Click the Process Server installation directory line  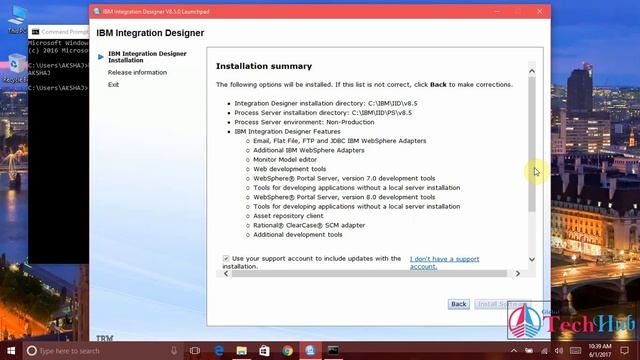tap(323, 113)
